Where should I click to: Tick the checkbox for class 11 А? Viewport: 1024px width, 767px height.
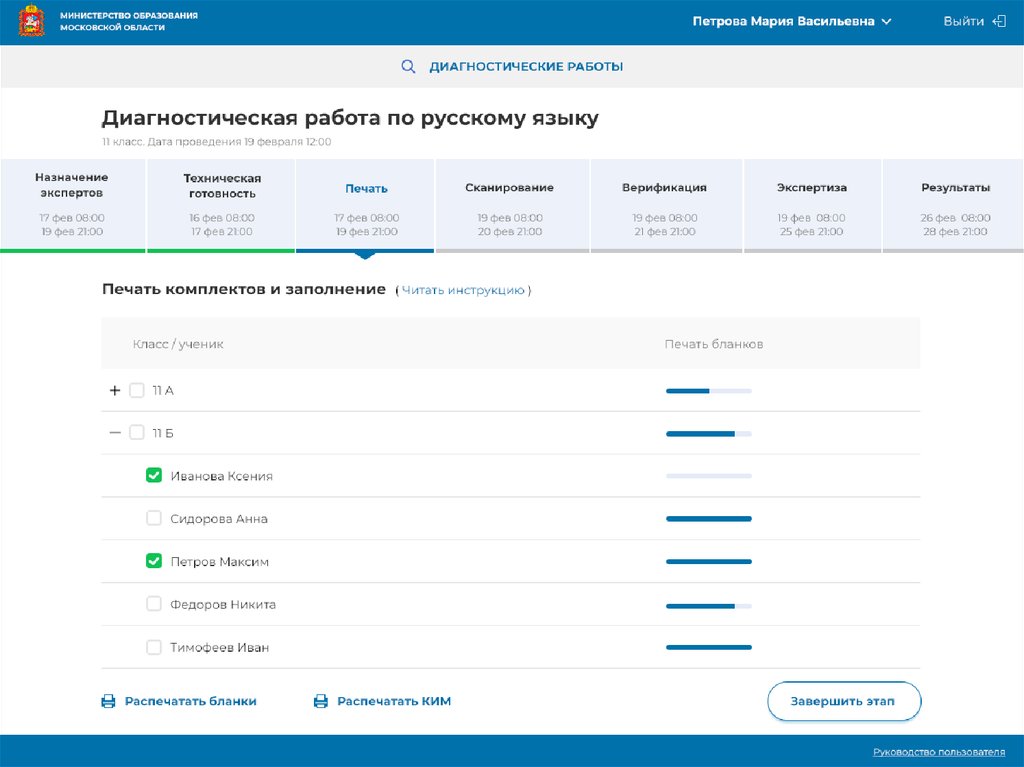tap(137, 391)
